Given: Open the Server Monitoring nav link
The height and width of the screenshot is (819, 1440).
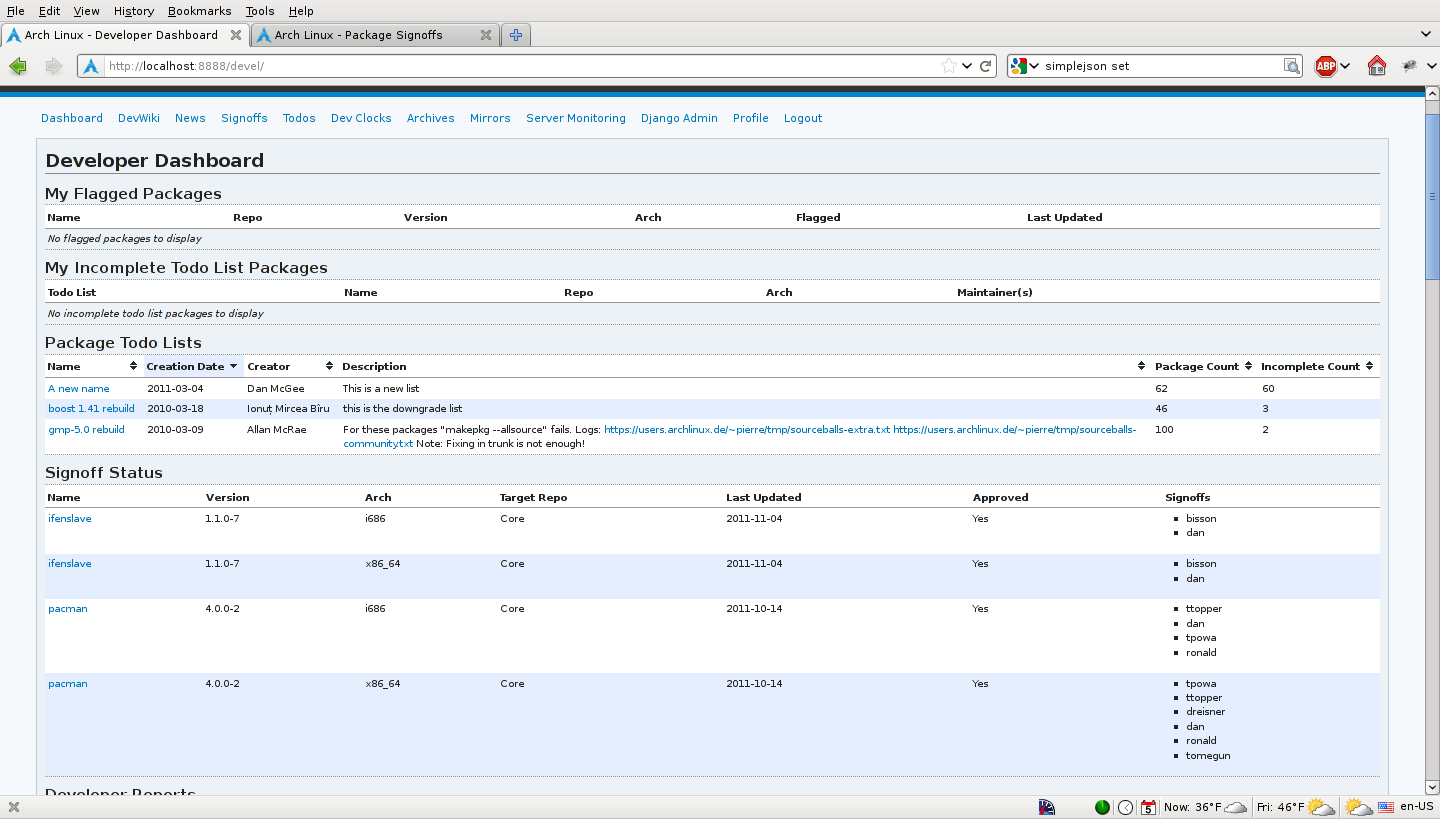Looking at the screenshot, I should (575, 118).
